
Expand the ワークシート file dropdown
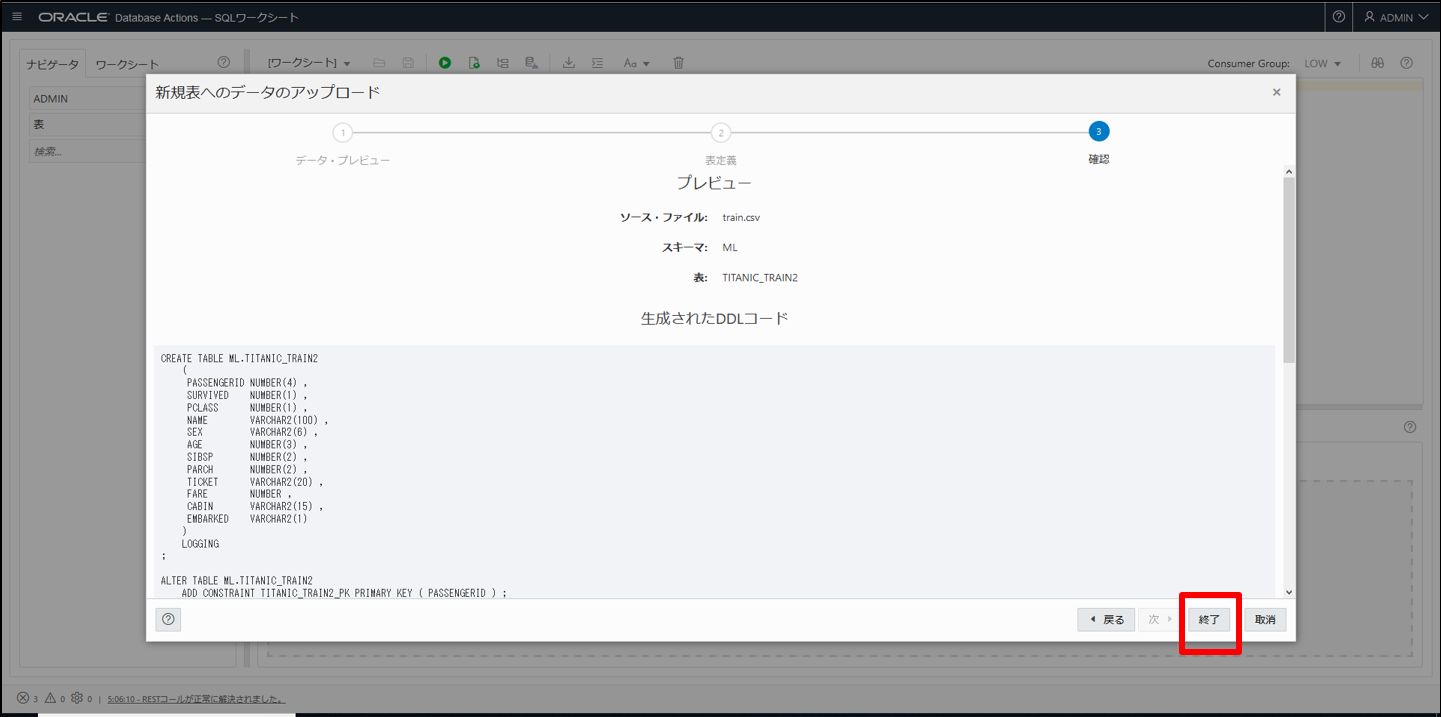click(x=309, y=63)
